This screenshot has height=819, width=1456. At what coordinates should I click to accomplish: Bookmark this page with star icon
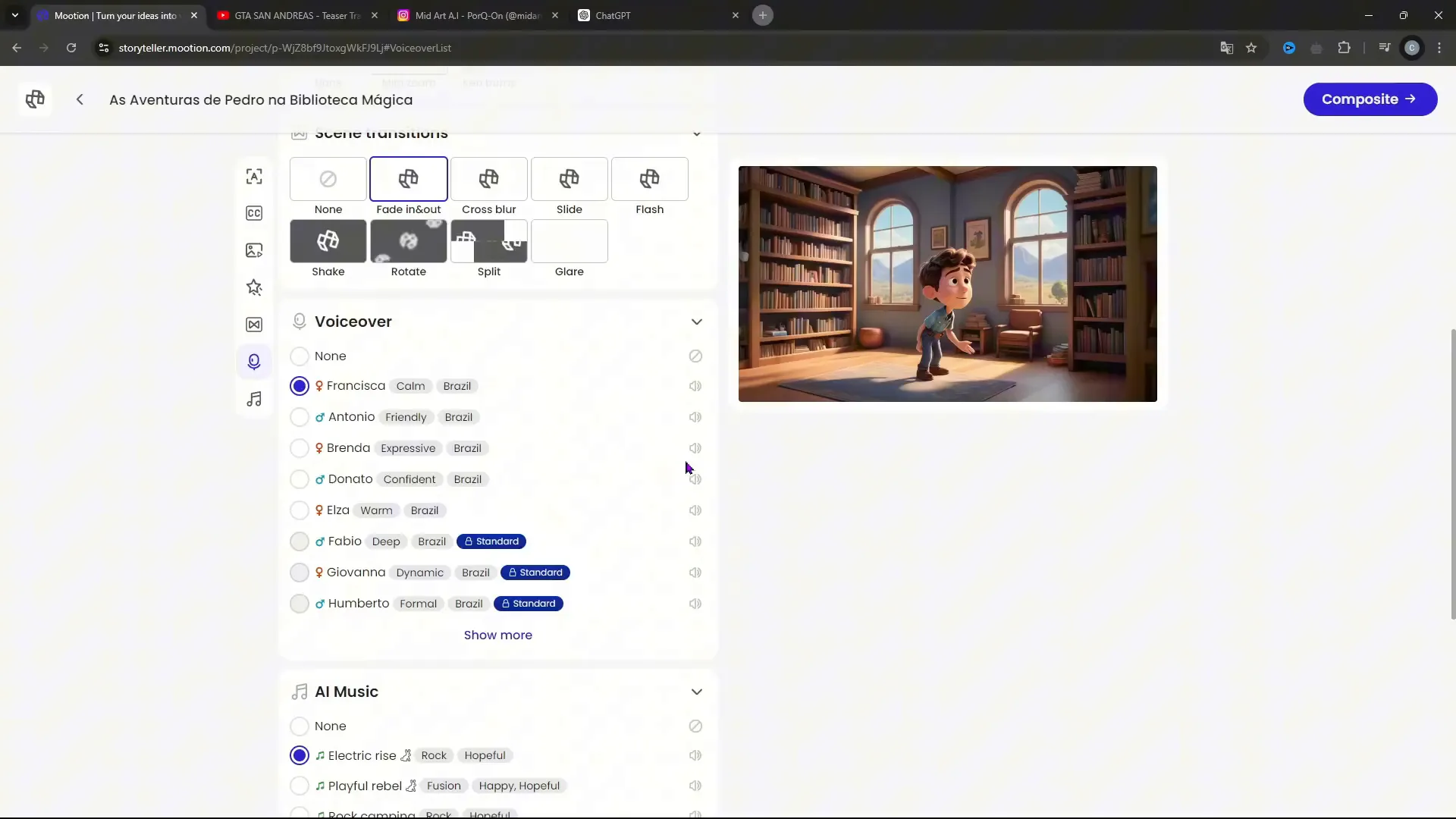point(1251,48)
